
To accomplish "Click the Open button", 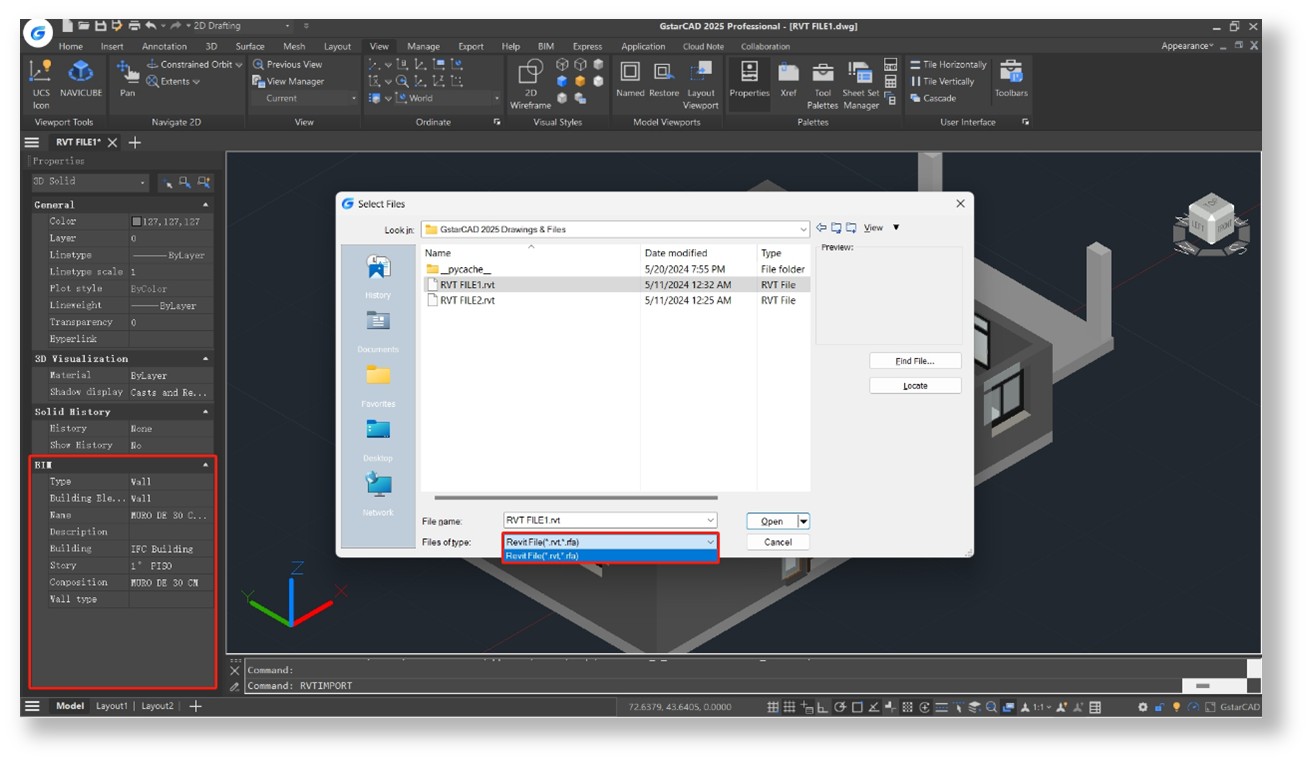I will (x=771, y=521).
